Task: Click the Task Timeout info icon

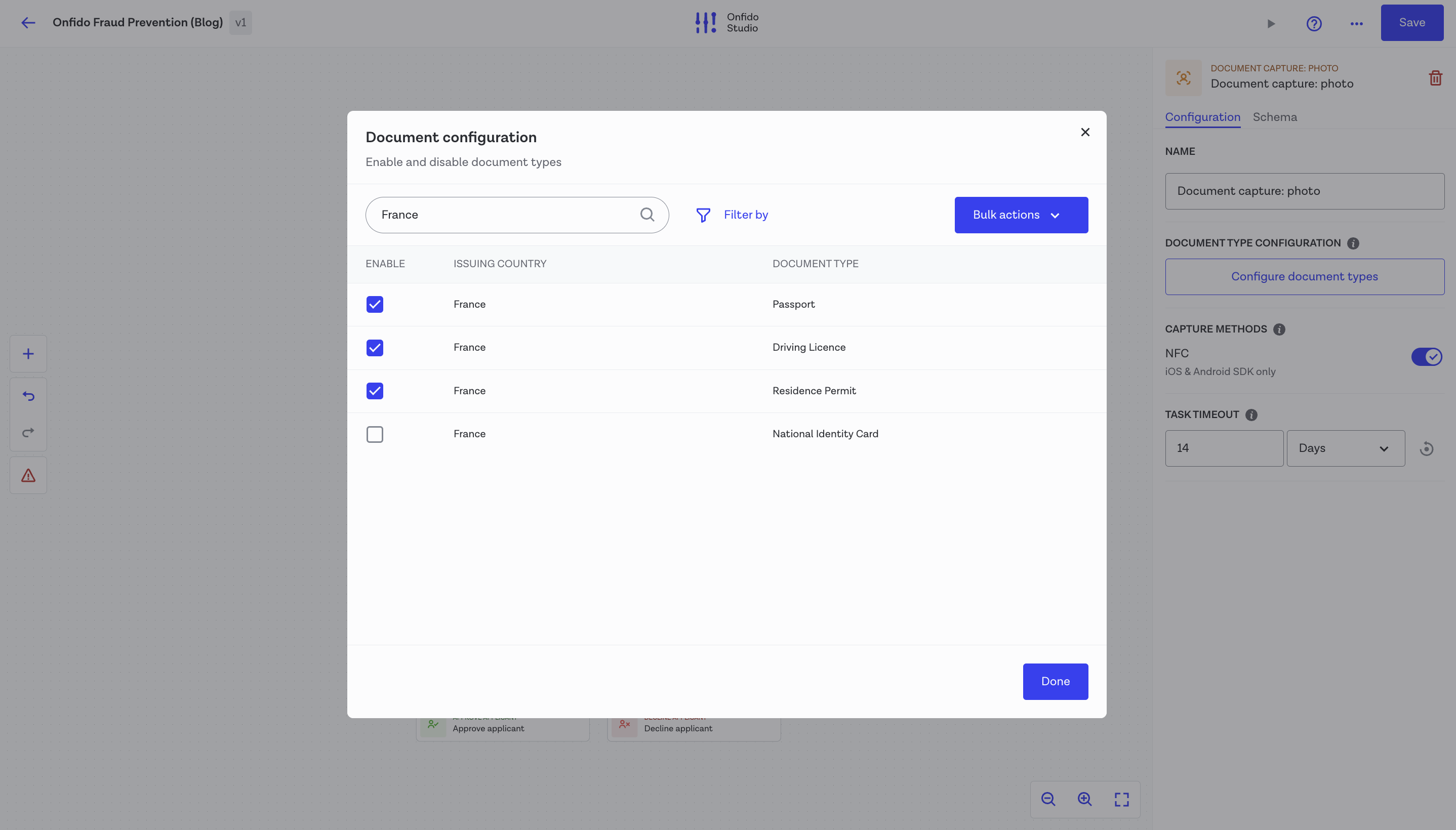Action: (1251, 415)
